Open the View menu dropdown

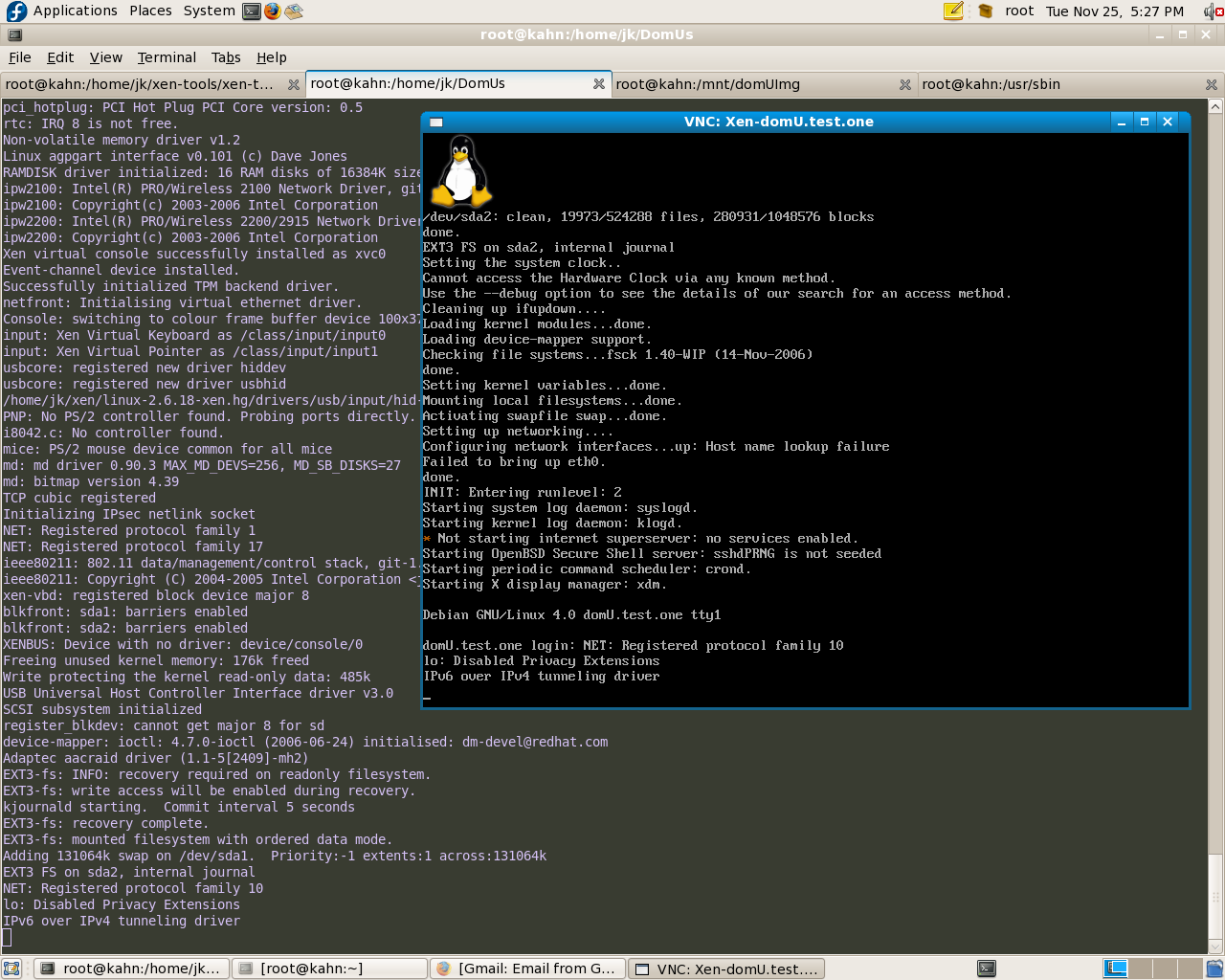(x=105, y=57)
